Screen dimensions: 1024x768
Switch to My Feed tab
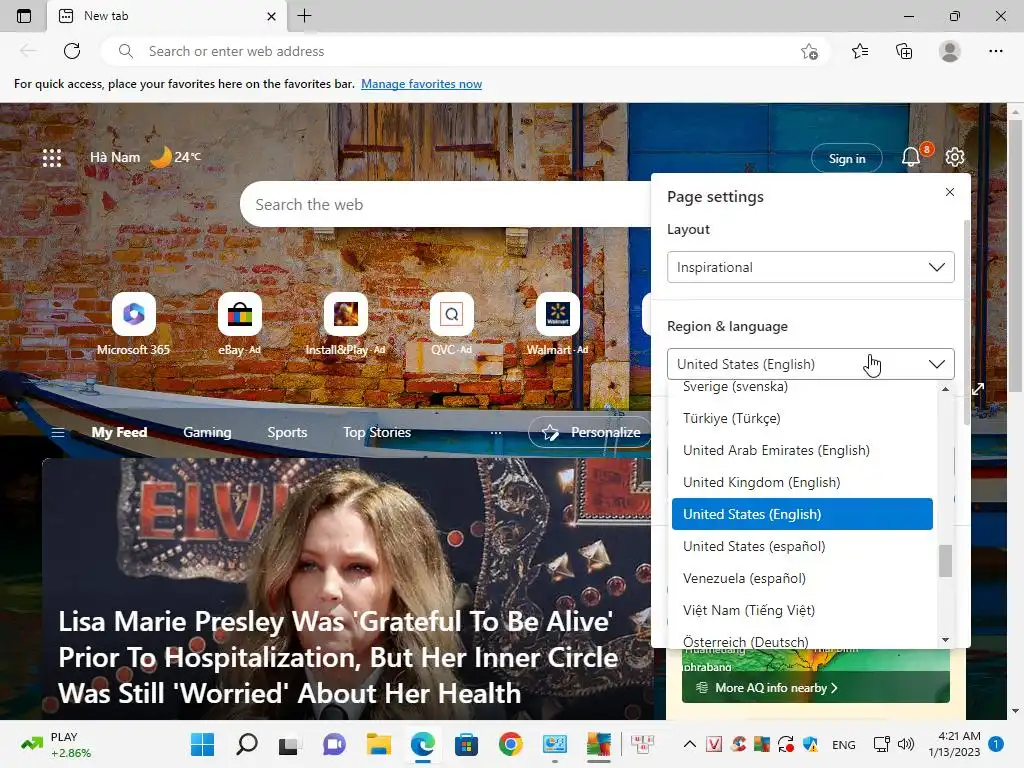coord(119,432)
